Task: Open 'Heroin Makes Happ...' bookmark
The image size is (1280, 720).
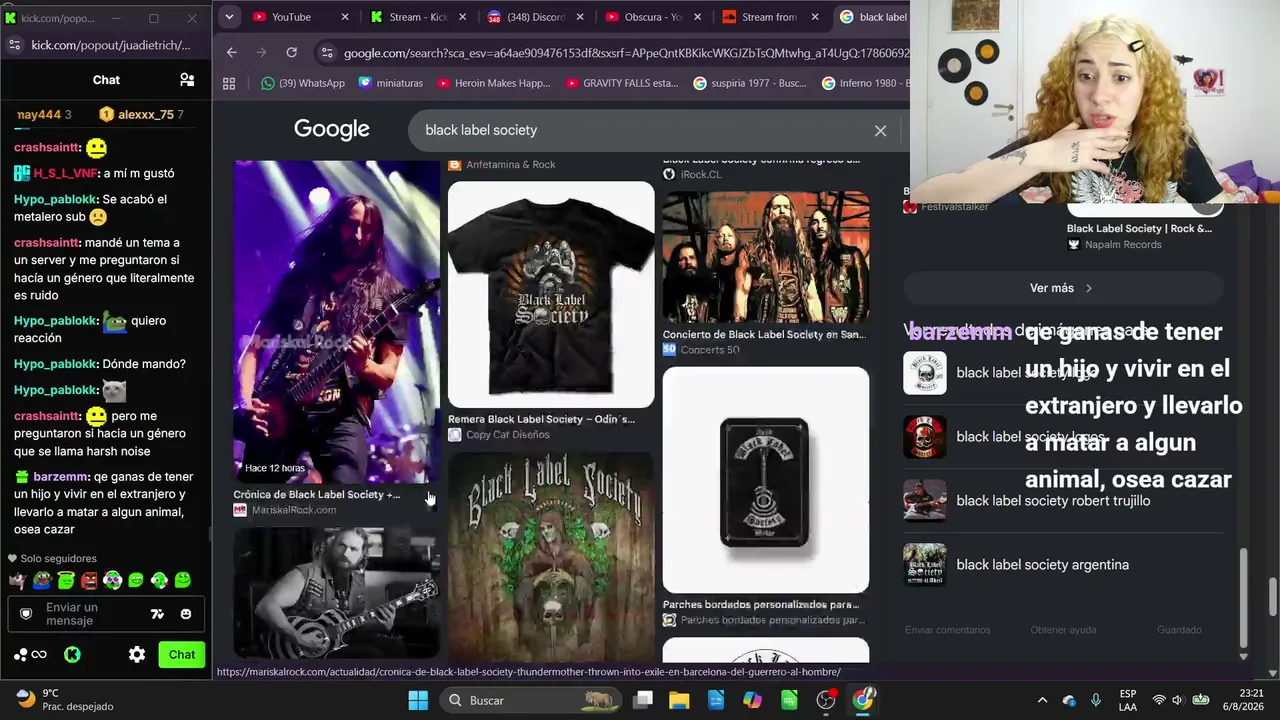Action: tap(493, 83)
